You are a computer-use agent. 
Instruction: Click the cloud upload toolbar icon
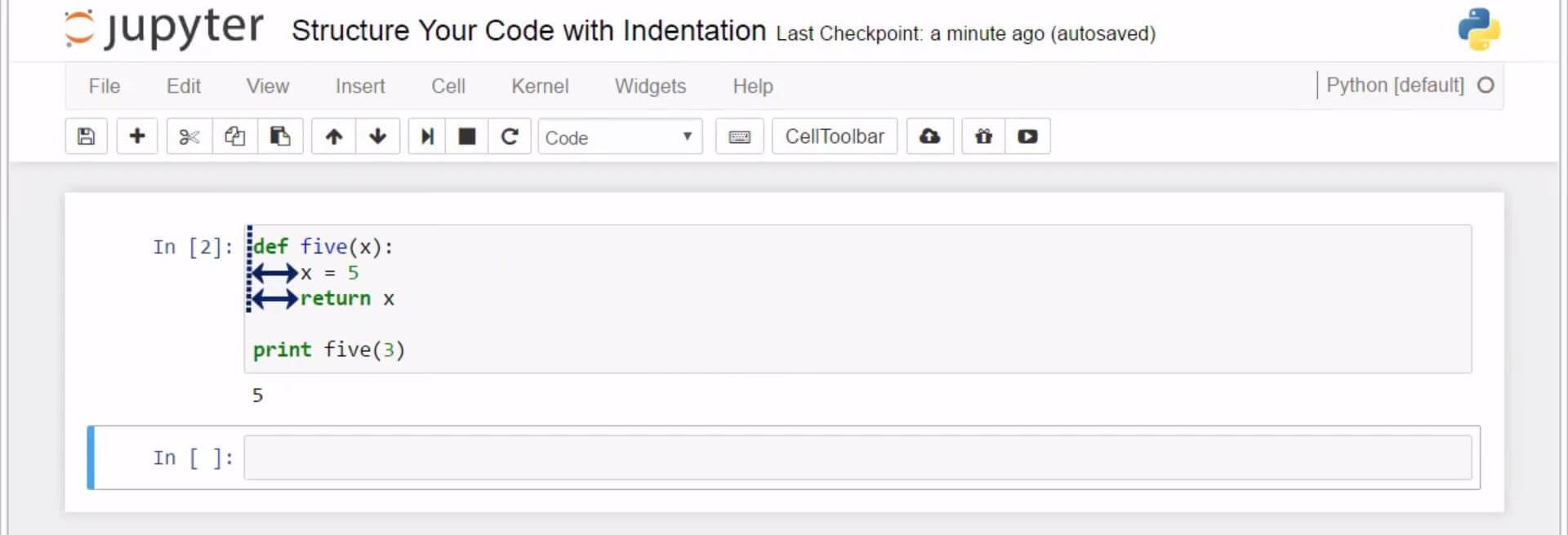point(930,136)
